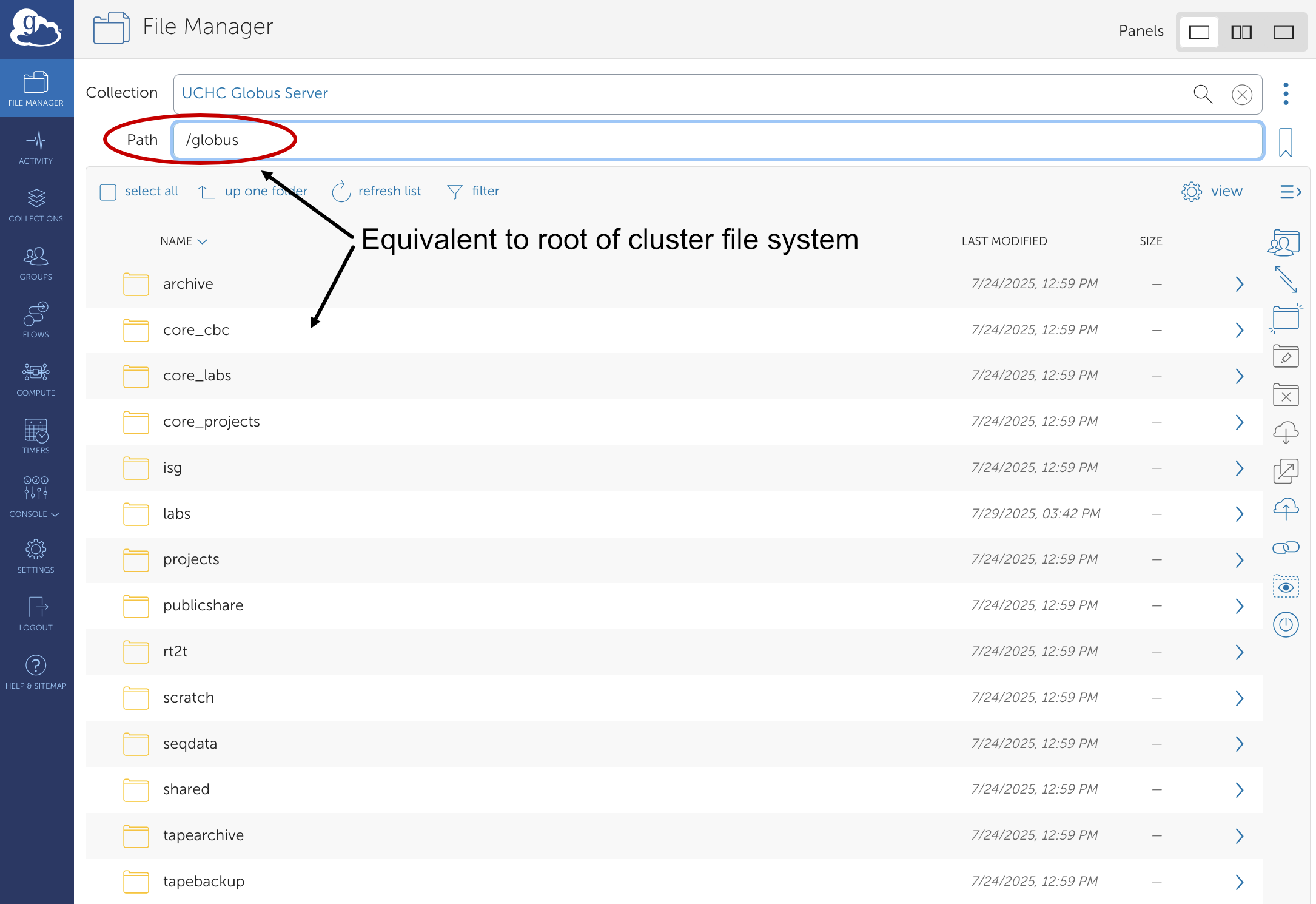Click the Delete Selected folder icon
The height and width of the screenshot is (904, 1316).
pos(1285,395)
